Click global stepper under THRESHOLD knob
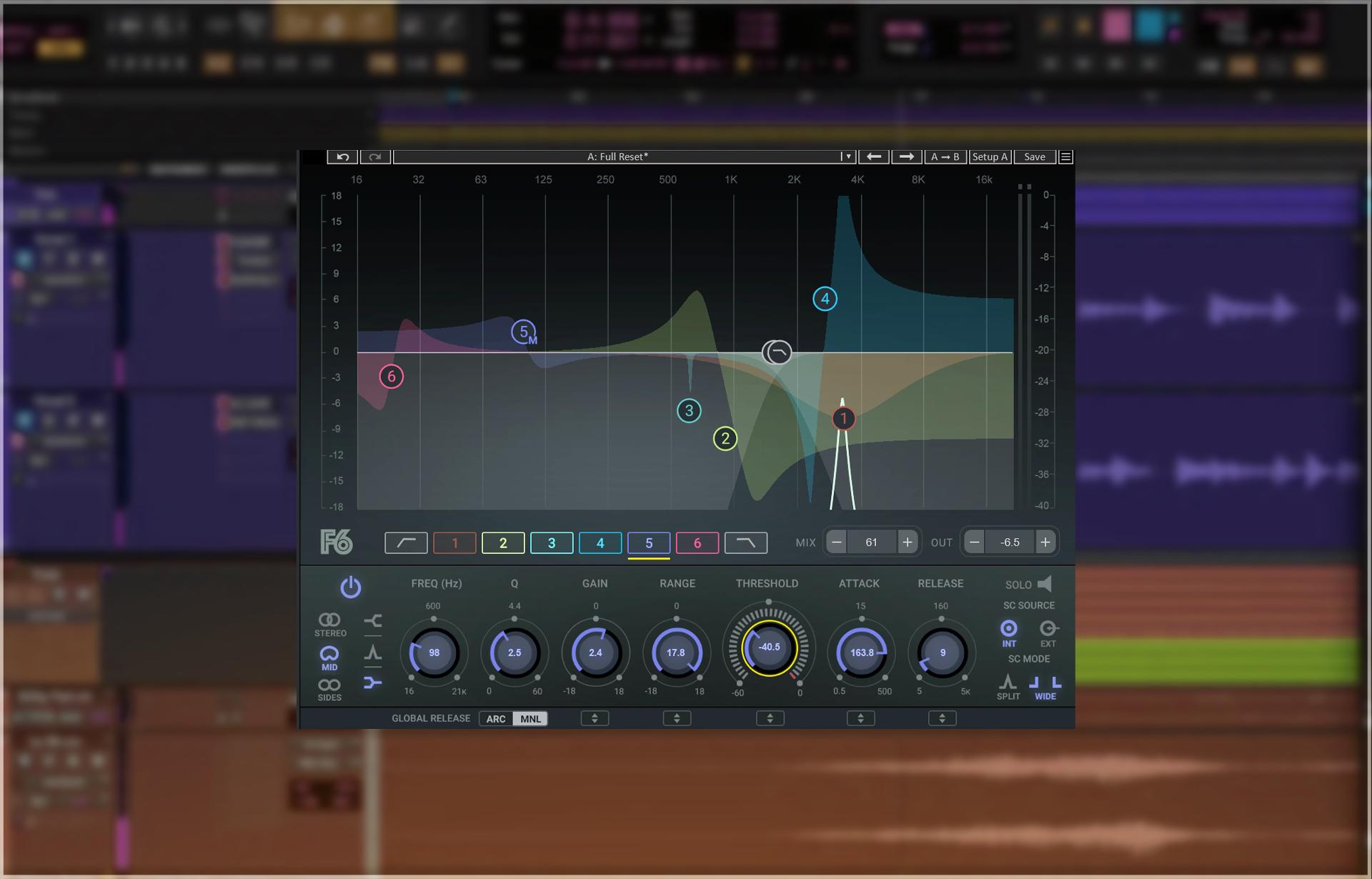1372x879 pixels. pyautogui.click(x=770, y=718)
